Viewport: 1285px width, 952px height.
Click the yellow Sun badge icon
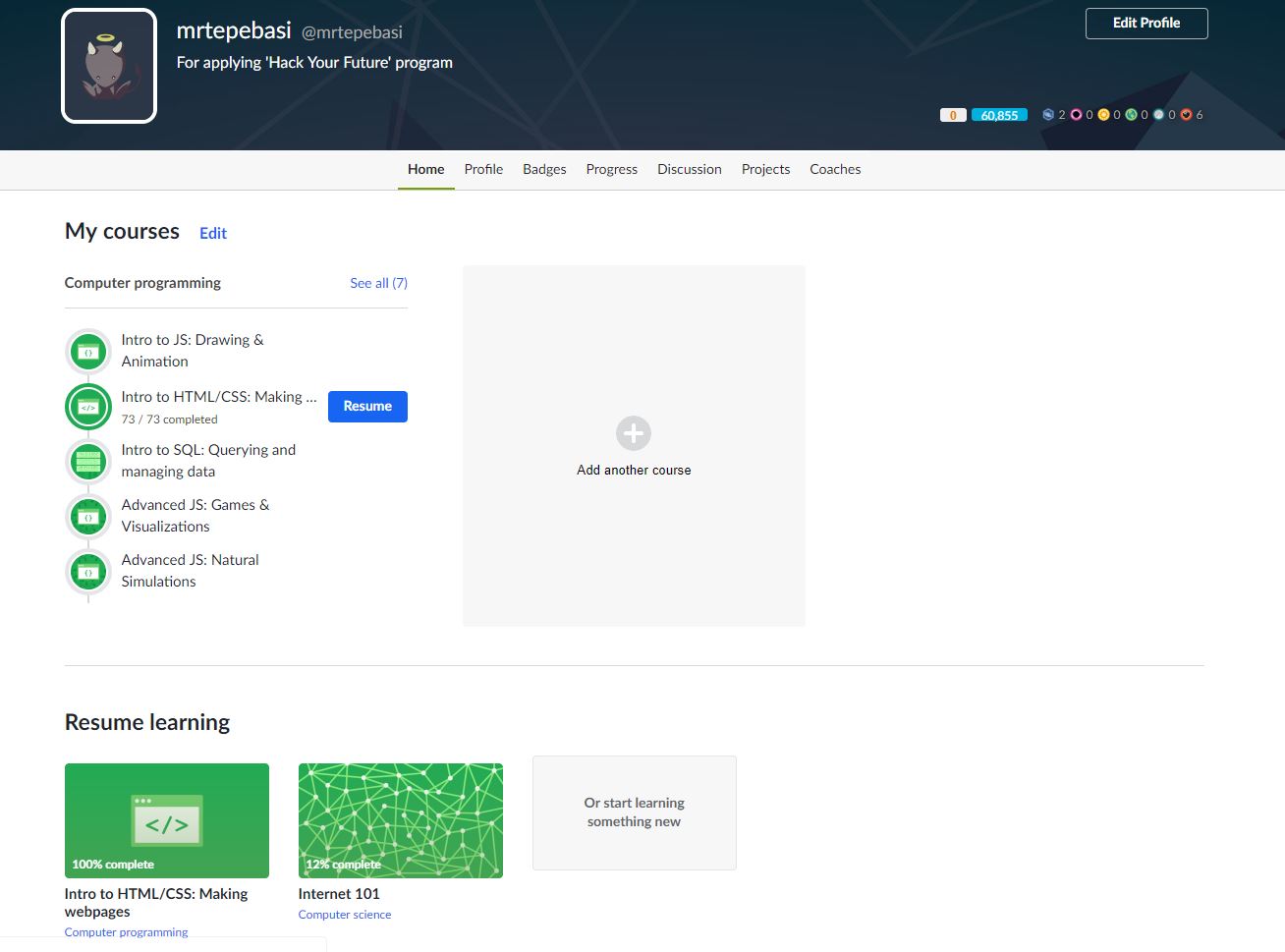[1103, 115]
